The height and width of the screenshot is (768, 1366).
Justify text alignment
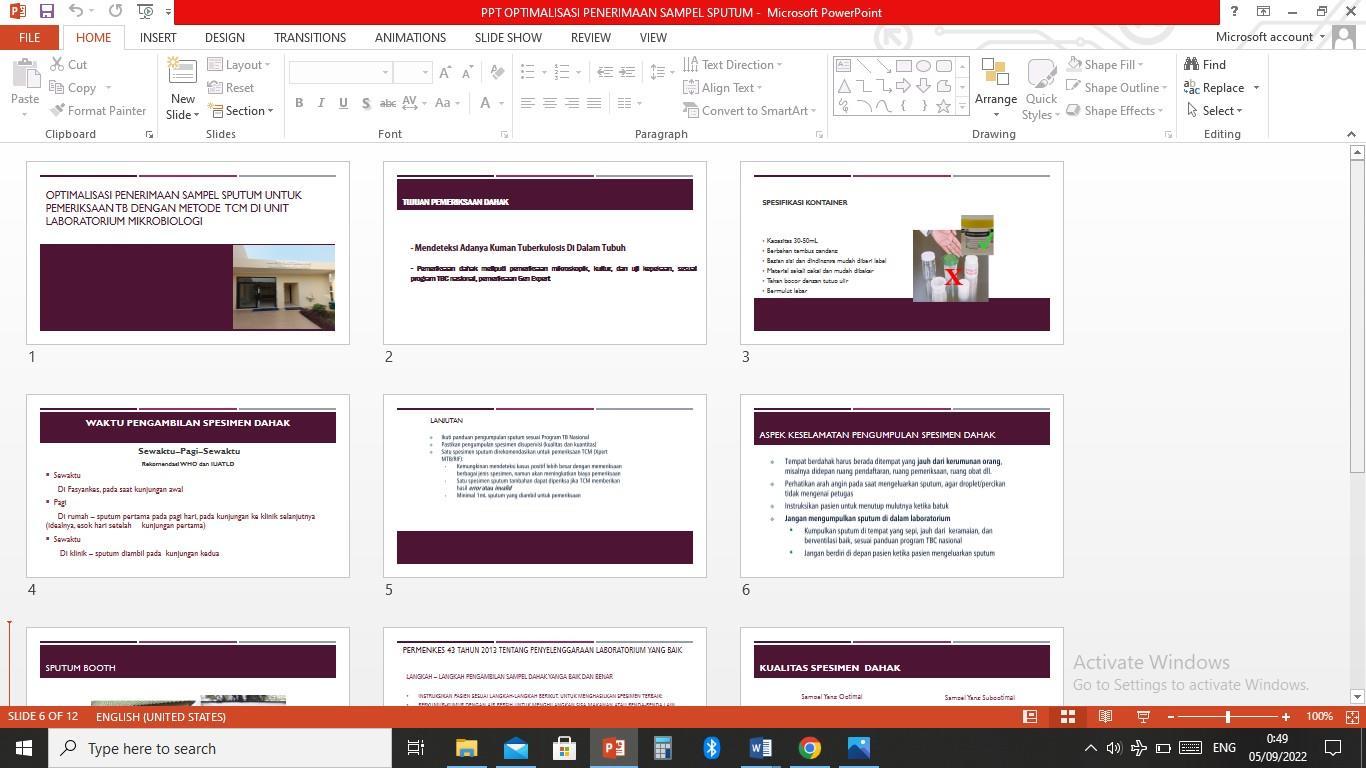[x=594, y=103]
